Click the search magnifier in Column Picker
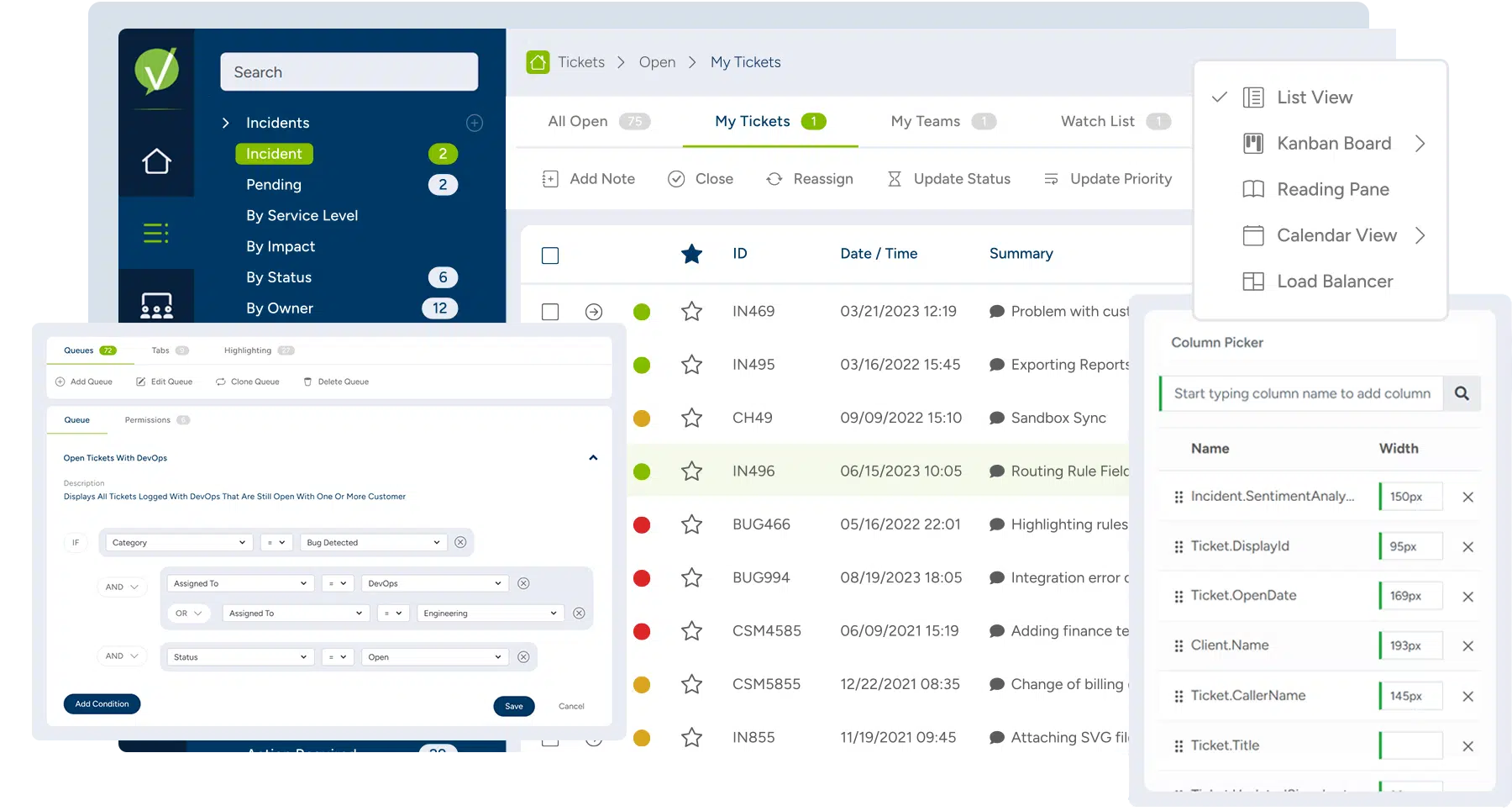Screen dimensions: 1512x811 pyautogui.click(x=1462, y=393)
